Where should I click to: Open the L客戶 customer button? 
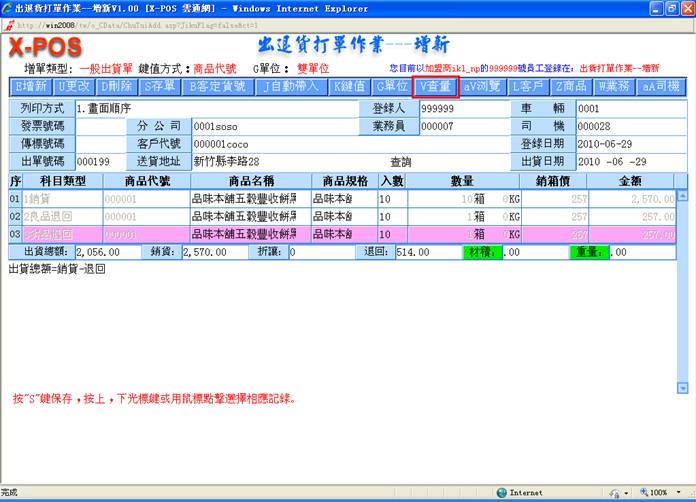coord(529,87)
